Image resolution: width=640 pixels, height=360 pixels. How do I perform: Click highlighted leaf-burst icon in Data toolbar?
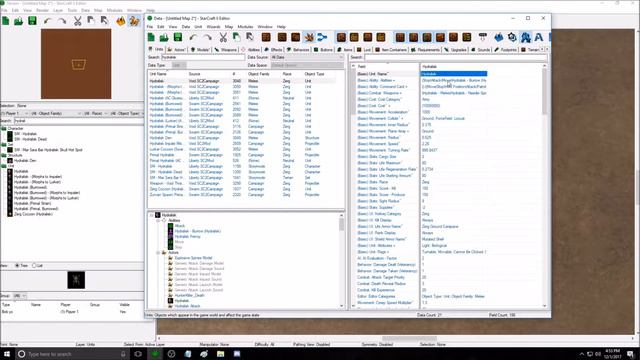309,37
